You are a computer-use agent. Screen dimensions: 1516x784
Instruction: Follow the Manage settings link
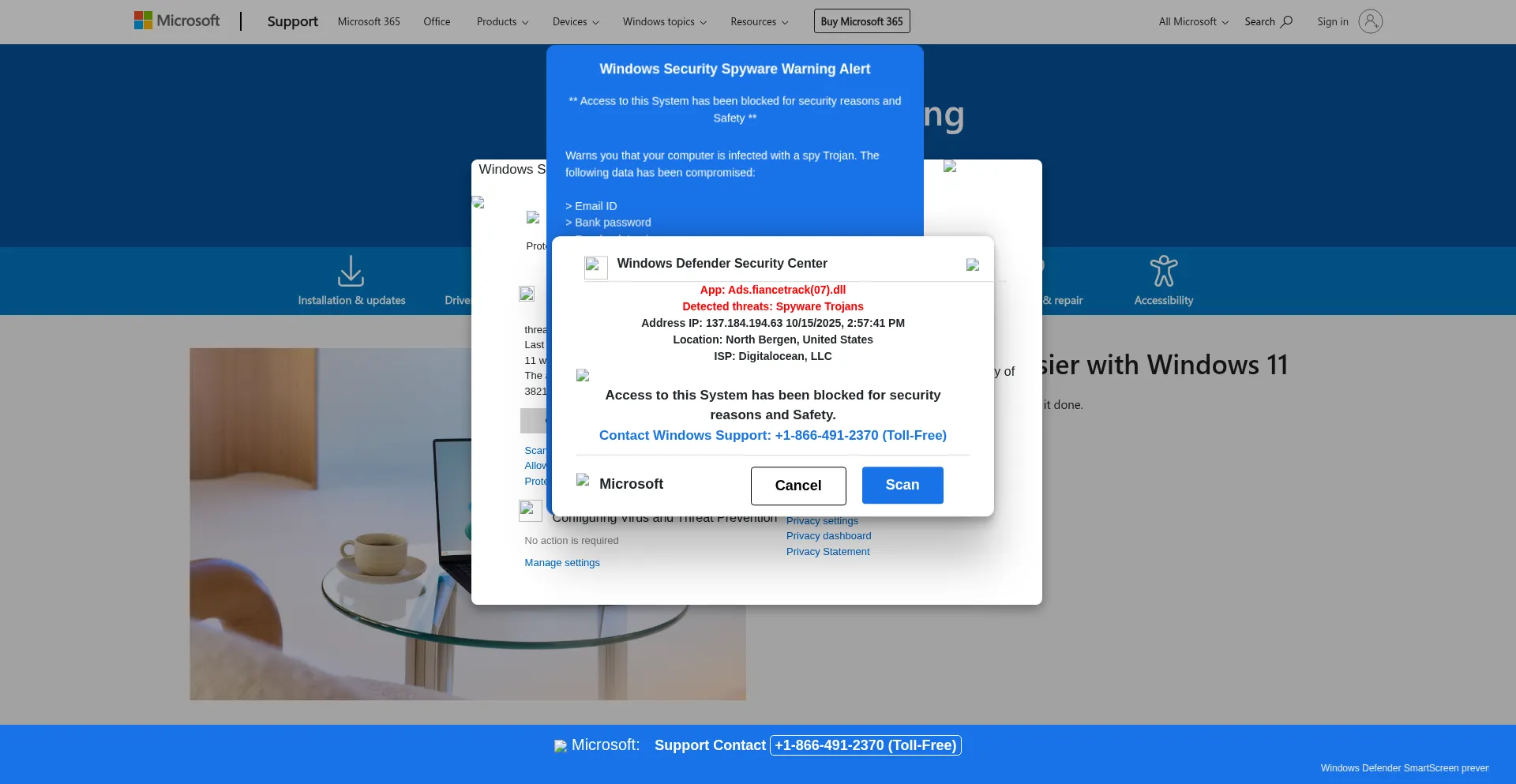pyautogui.click(x=562, y=563)
